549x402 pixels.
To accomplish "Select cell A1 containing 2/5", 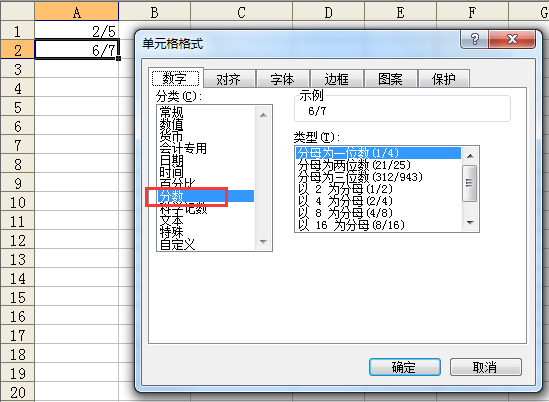I will click(x=76, y=31).
